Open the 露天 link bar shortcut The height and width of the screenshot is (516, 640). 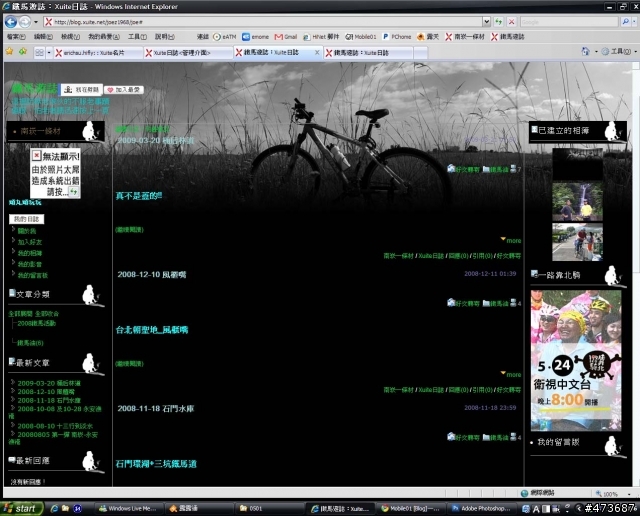point(428,37)
